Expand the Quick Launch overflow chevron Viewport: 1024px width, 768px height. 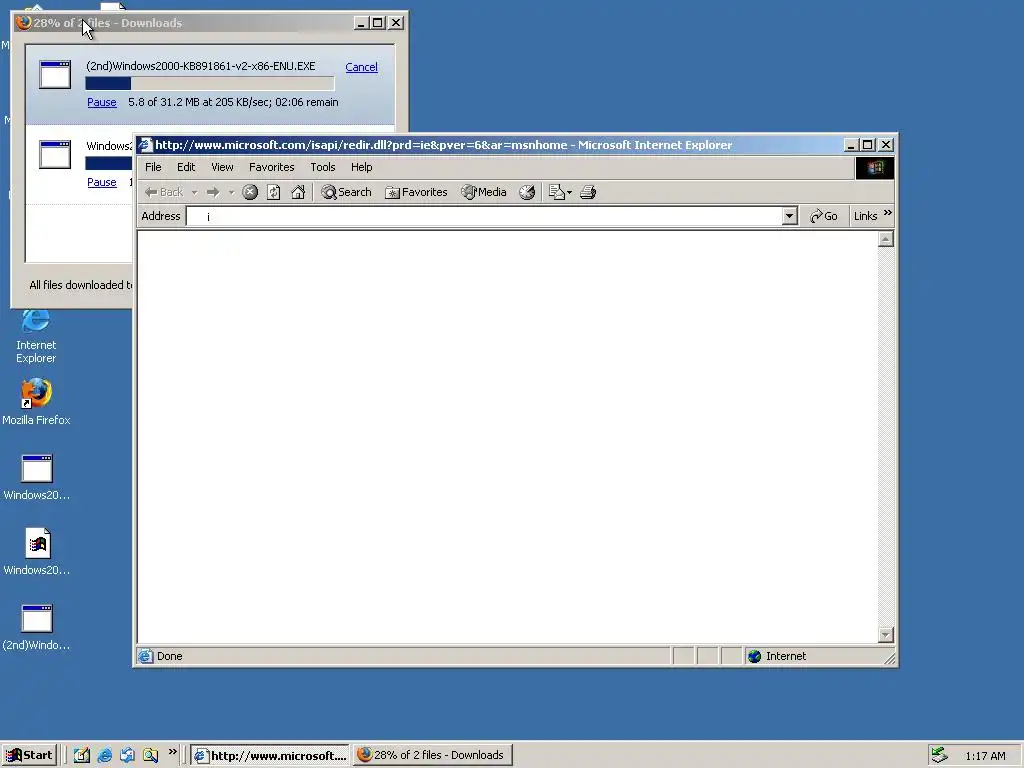172,752
